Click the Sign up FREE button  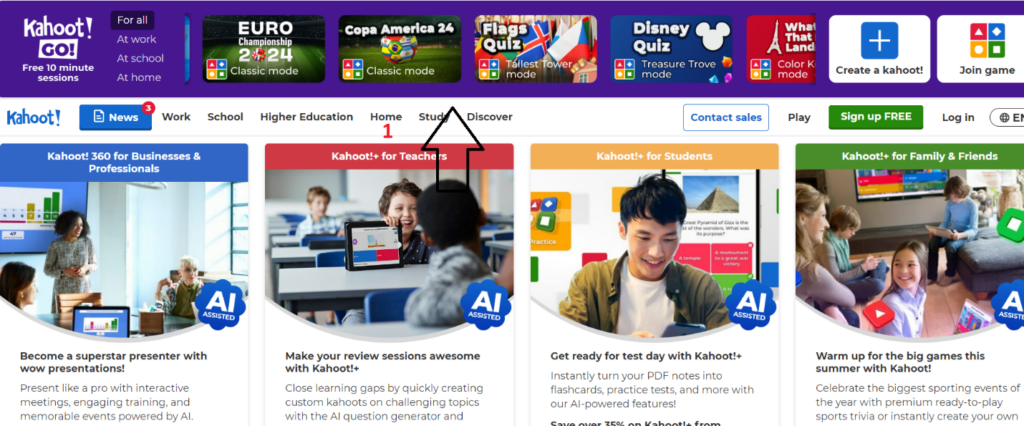click(x=876, y=117)
